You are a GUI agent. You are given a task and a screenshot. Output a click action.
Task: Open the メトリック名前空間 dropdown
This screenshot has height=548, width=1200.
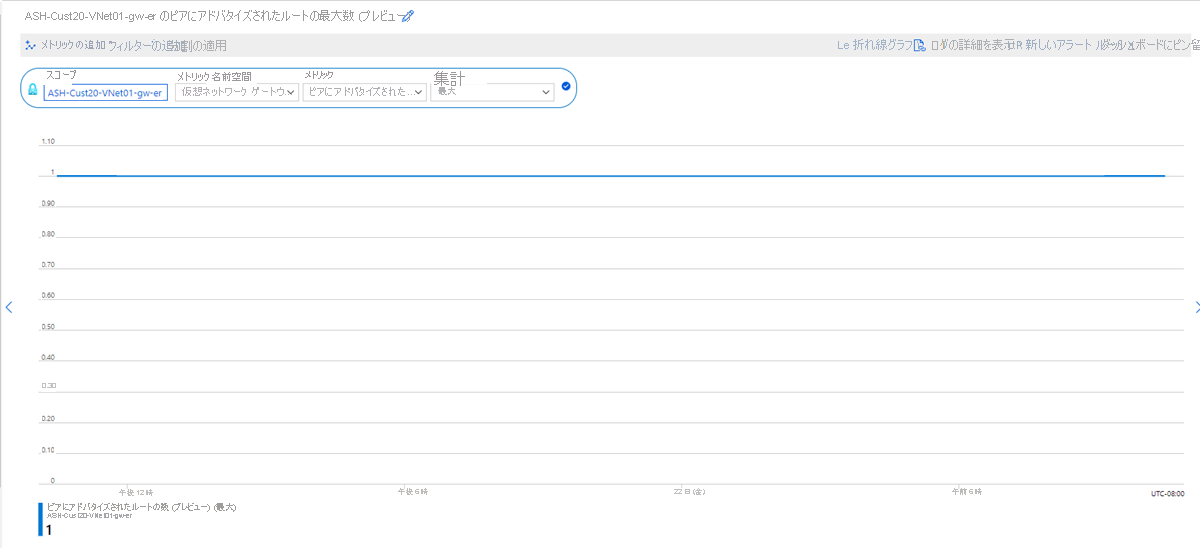(x=237, y=92)
